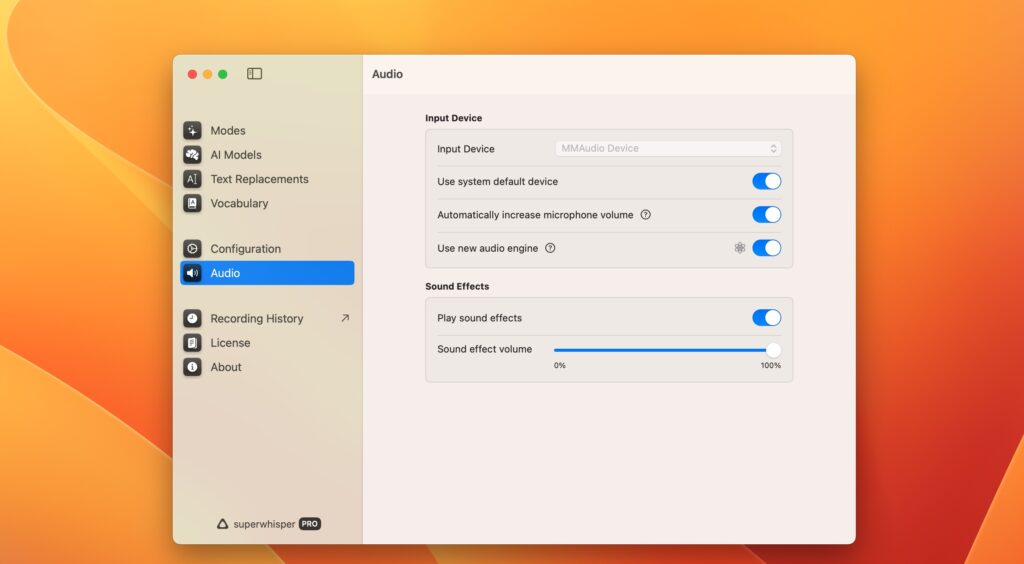Click the Use system default device label
This screenshot has height=564, width=1024.
(x=498, y=181)
